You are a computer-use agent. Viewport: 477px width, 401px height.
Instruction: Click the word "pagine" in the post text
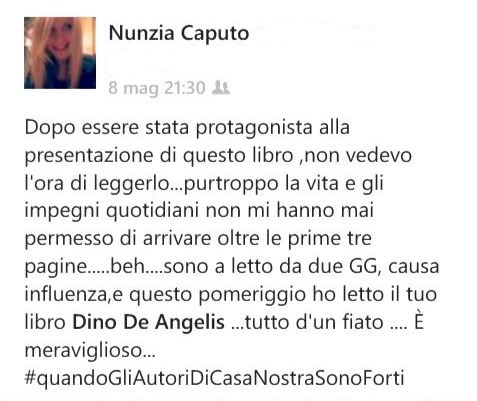tap(55, 267)
